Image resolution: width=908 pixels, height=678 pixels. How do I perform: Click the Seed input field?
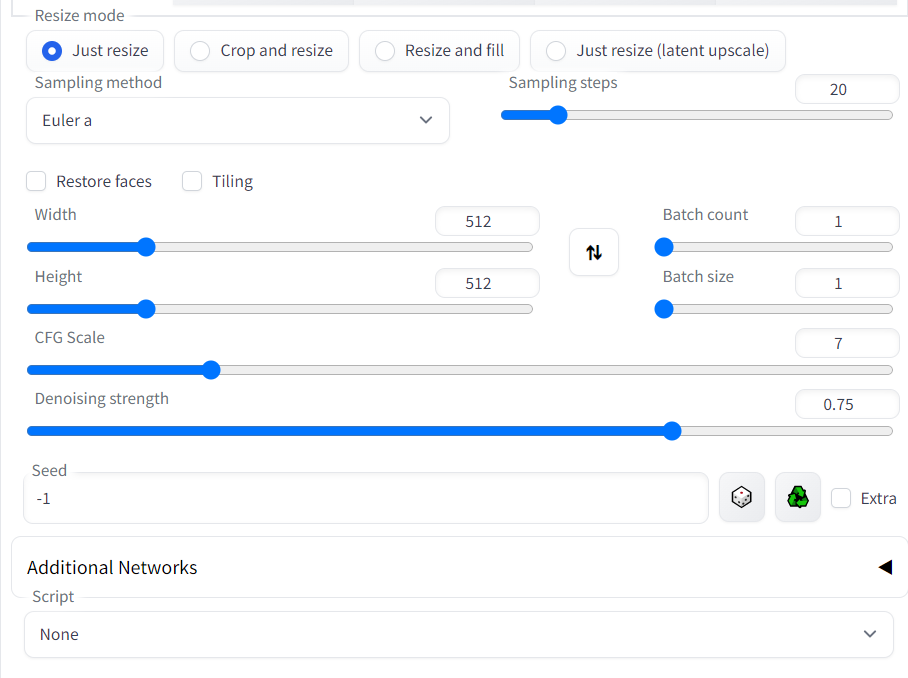(366, 499)
